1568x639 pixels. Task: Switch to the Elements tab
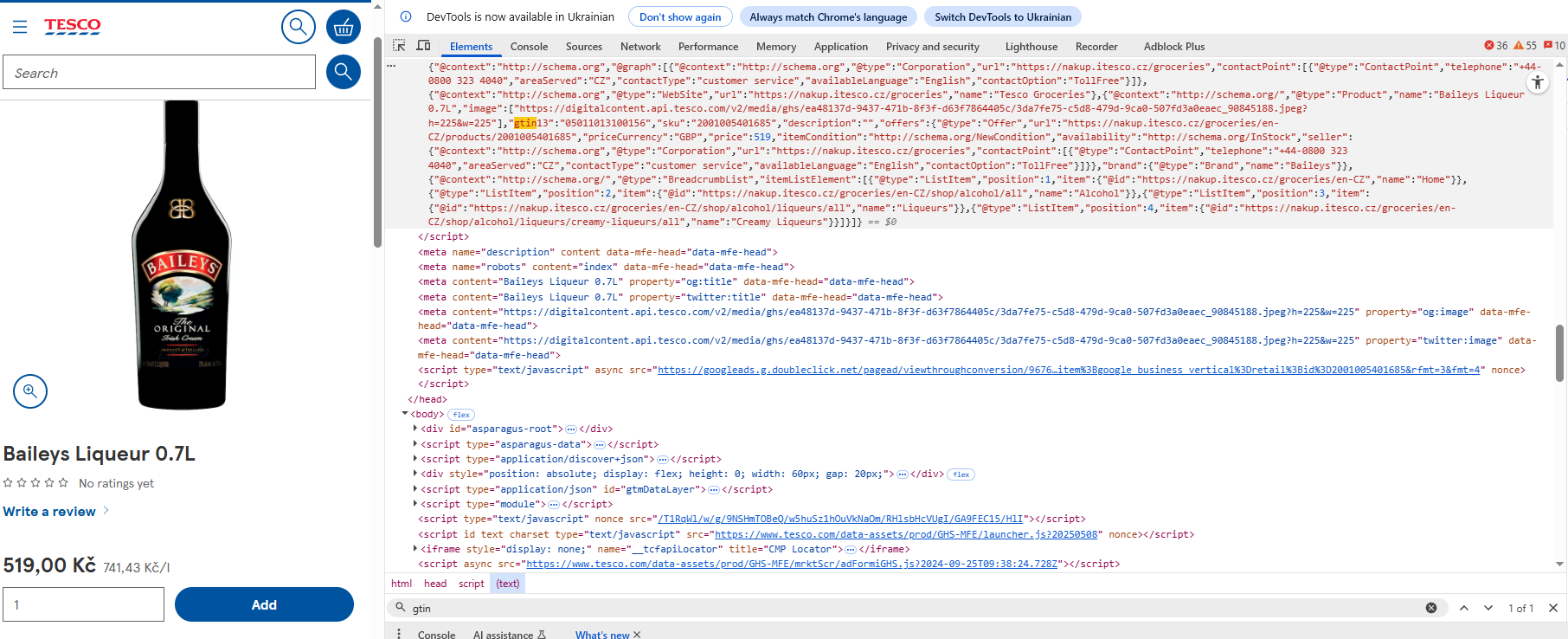point(471,47)
